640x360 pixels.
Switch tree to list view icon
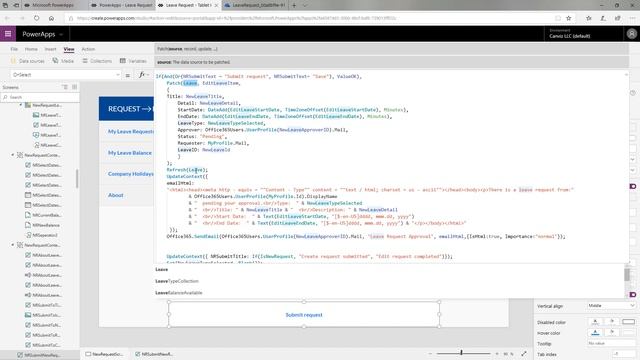coord(65,87)
